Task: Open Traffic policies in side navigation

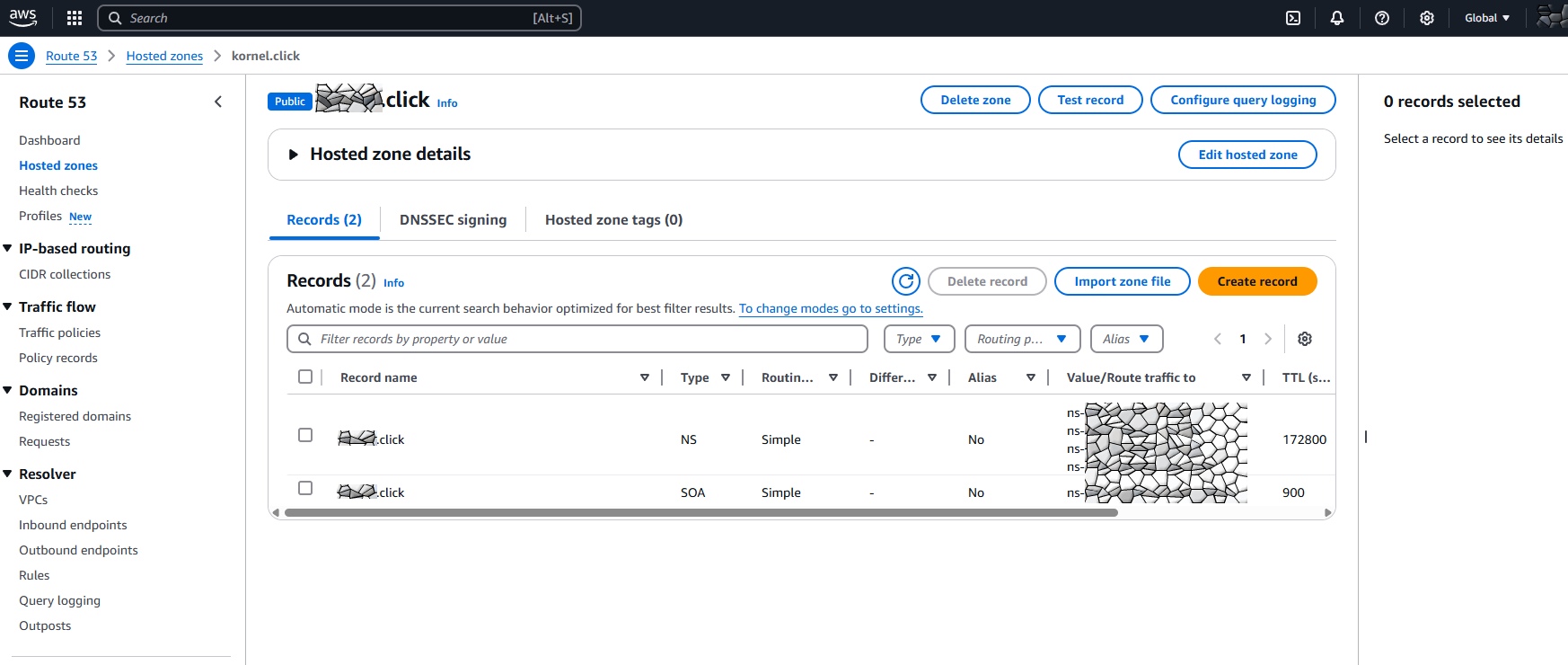Action: (x=59, y=332)
